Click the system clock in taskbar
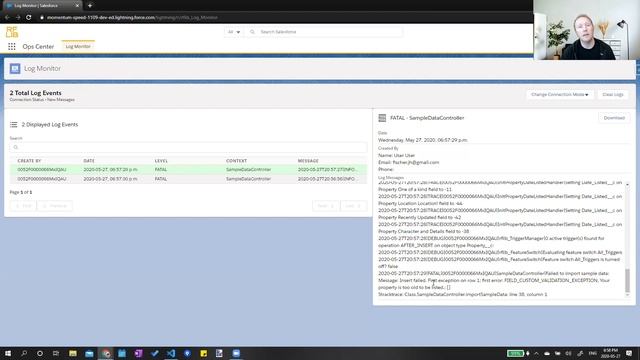This screenshot has width=640, height=360. tap(611, 353)
